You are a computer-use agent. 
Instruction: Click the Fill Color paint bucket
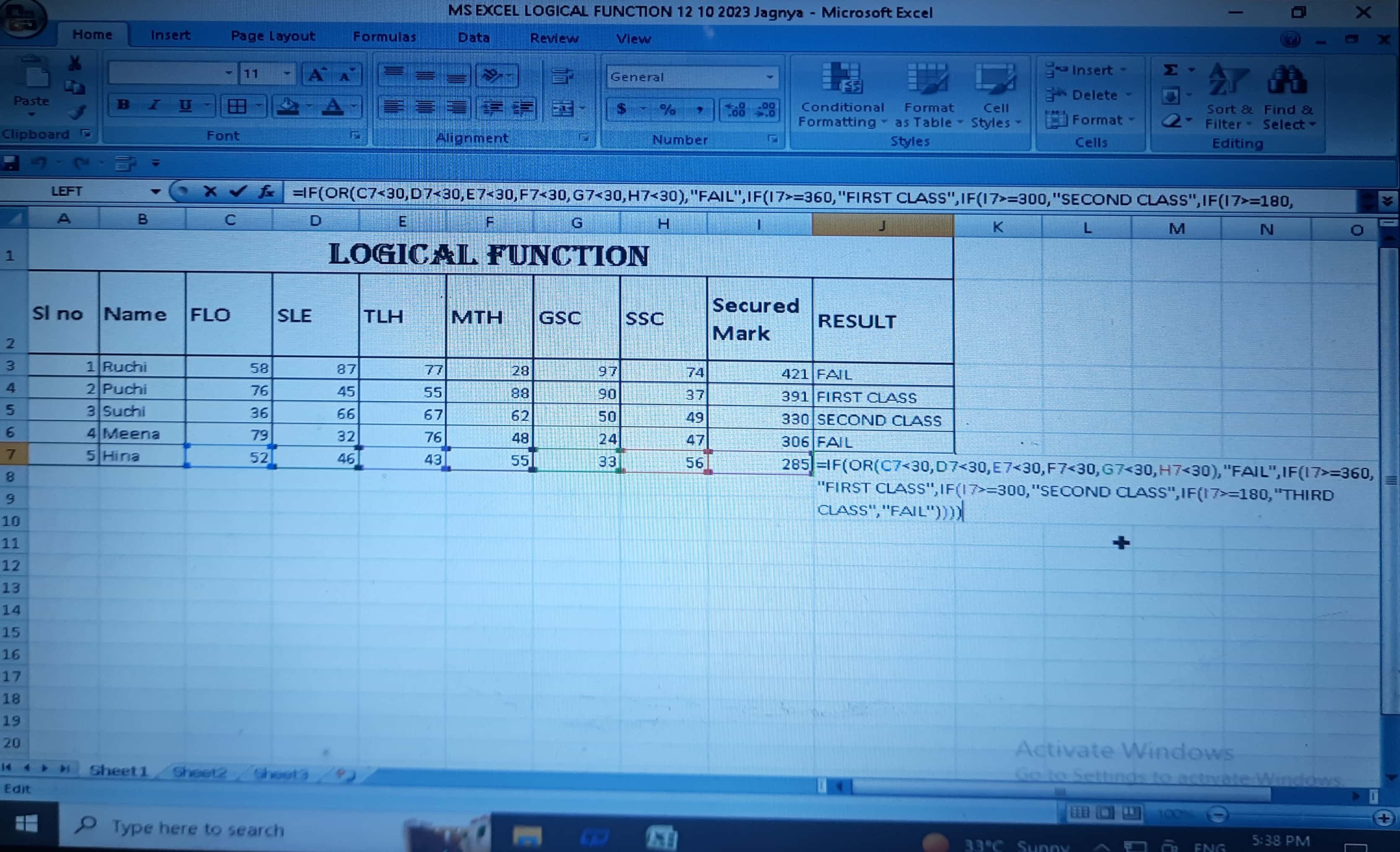click(x=288, y=106)
